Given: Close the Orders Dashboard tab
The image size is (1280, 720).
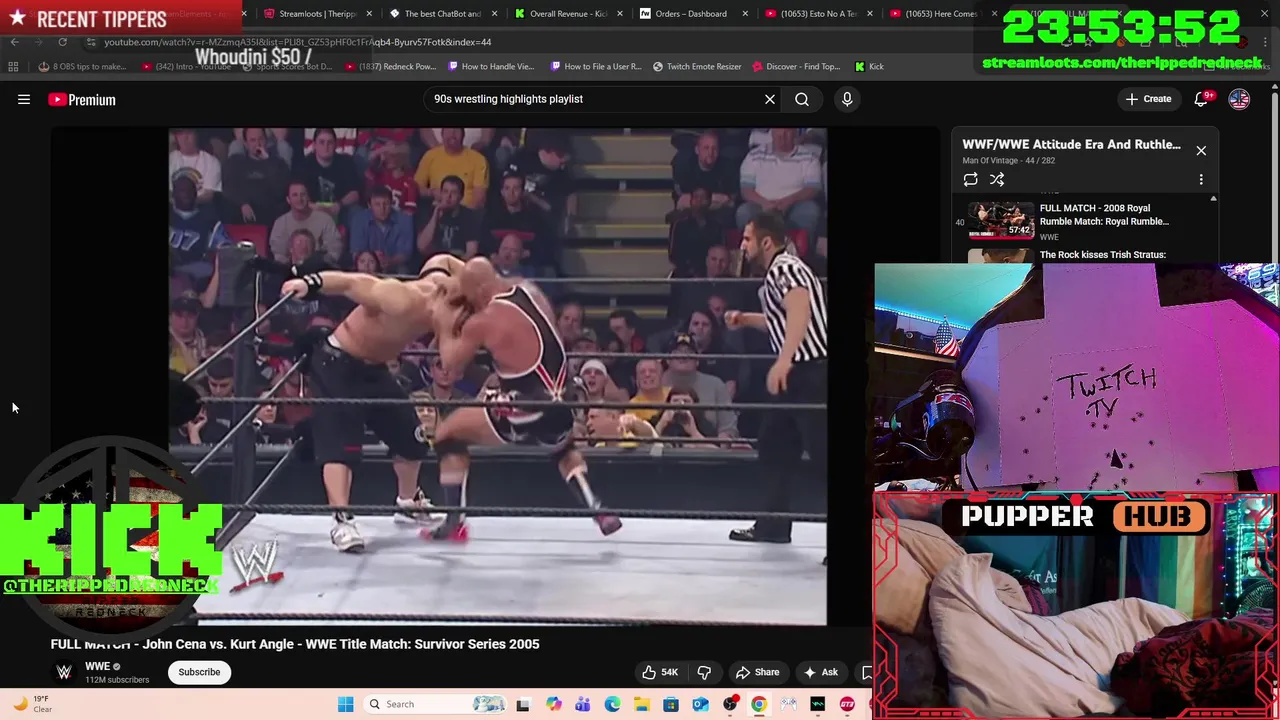Looking at the screenshot, I should [745, 14].
